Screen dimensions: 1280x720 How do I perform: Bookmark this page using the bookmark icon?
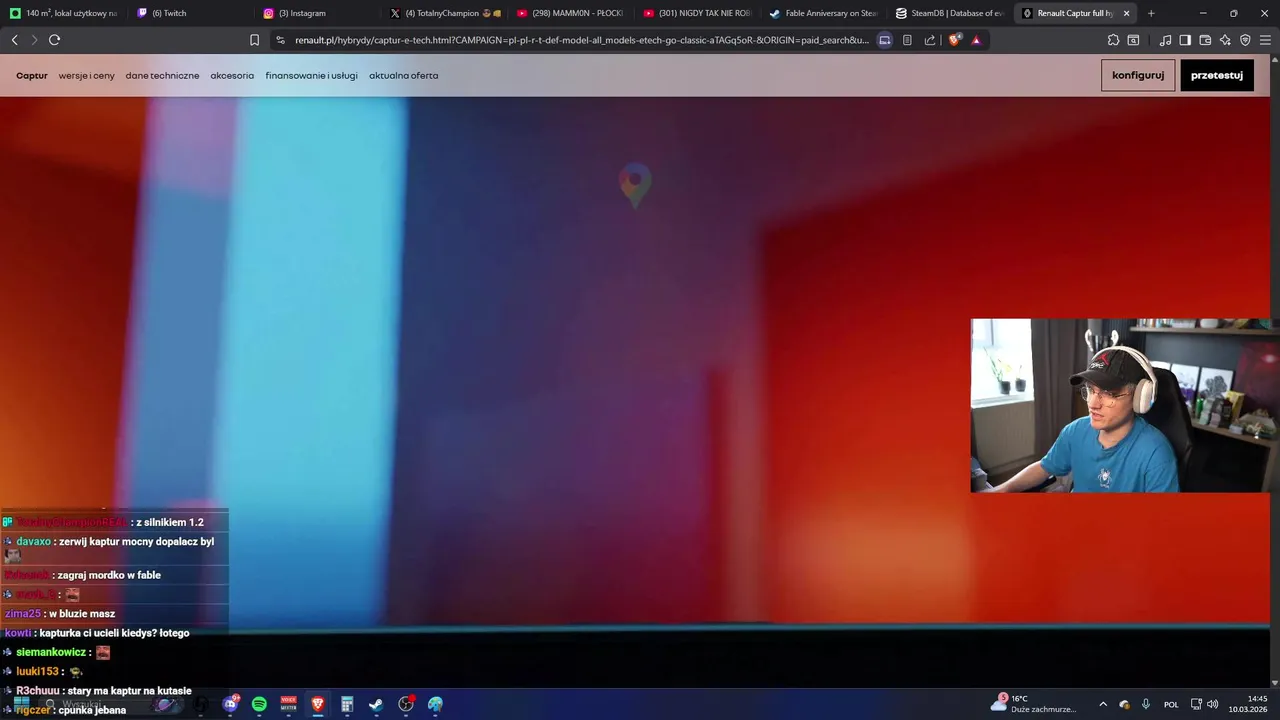[x=254, y=40]
